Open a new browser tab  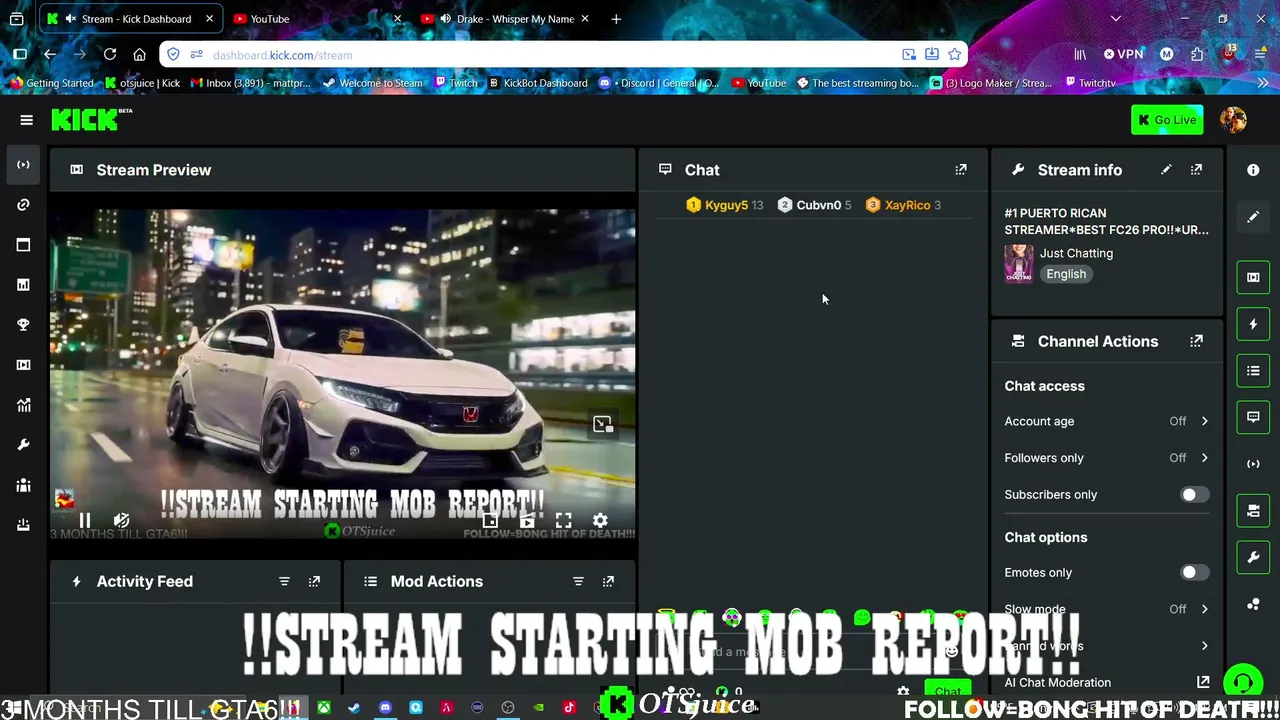coord(616,19)
